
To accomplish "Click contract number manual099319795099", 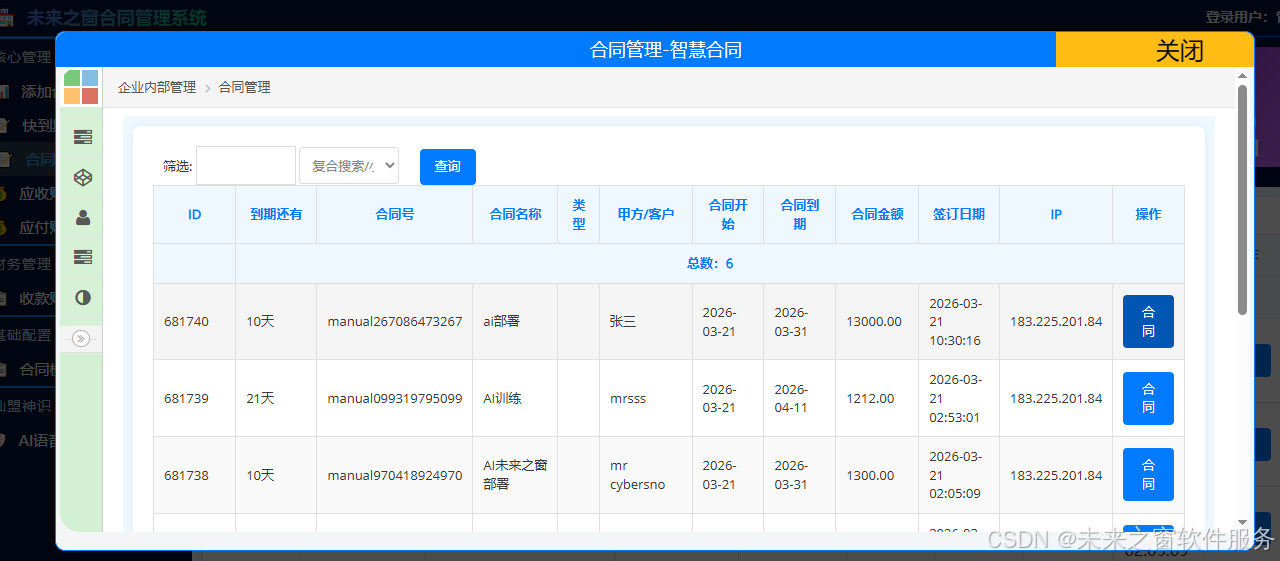I will [x=395, y=398].
